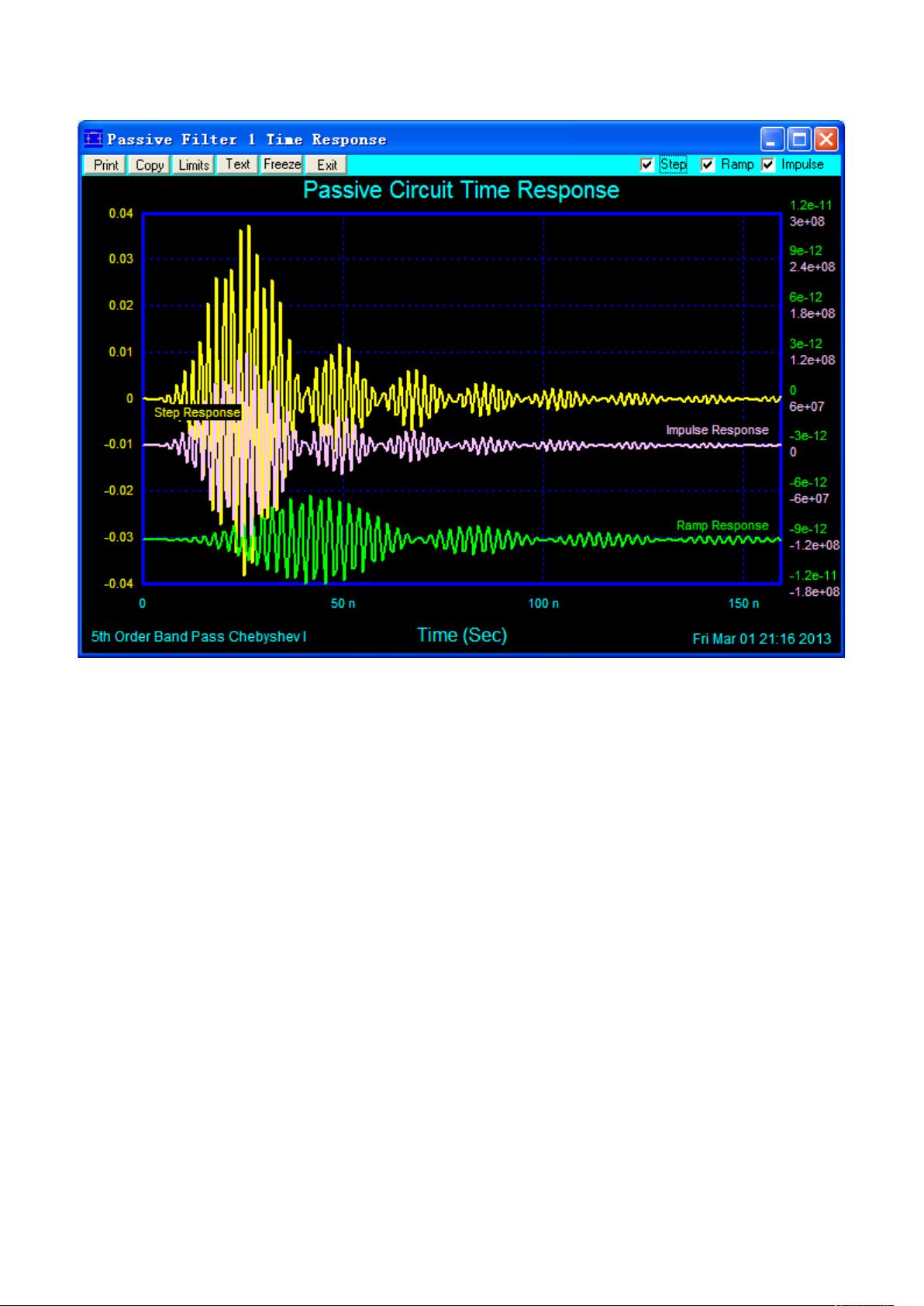This screenshot has height=1306, width=924.
Task: Click the Text toolbar button
Action: (x=237, y=164)
